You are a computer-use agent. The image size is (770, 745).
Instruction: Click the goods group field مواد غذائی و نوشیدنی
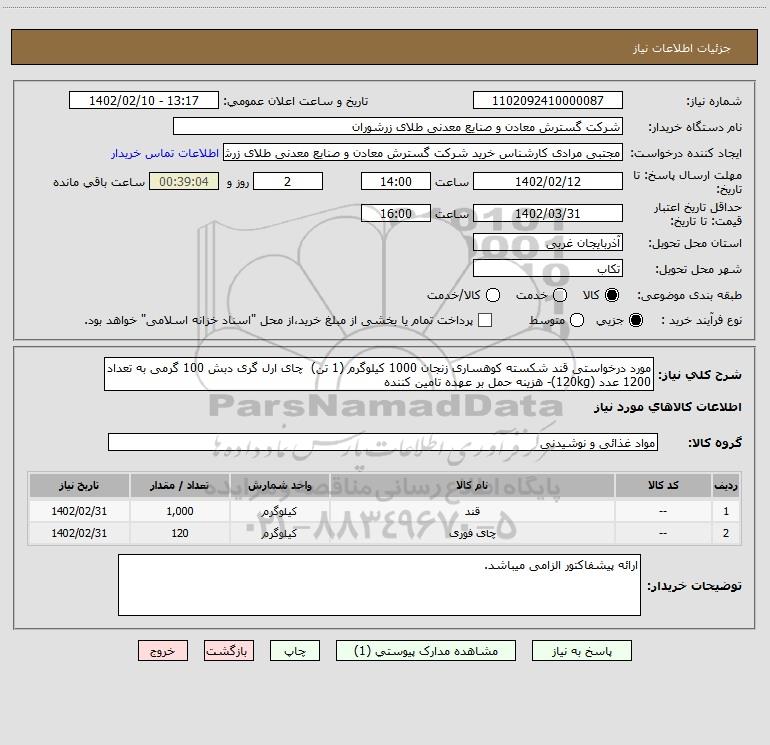[x=383, y=442]
